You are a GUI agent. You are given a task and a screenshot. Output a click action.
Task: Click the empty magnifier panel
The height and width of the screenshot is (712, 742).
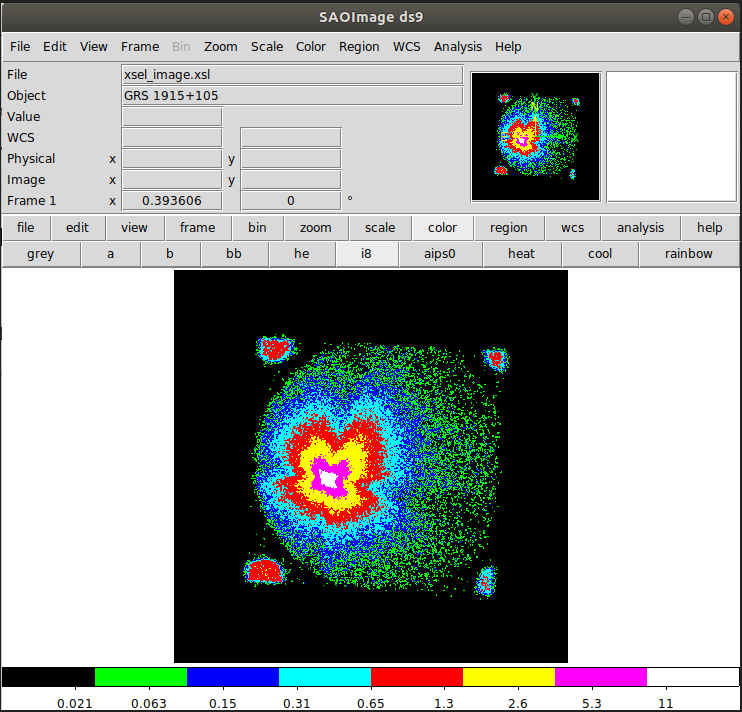[x=671, y=137]
